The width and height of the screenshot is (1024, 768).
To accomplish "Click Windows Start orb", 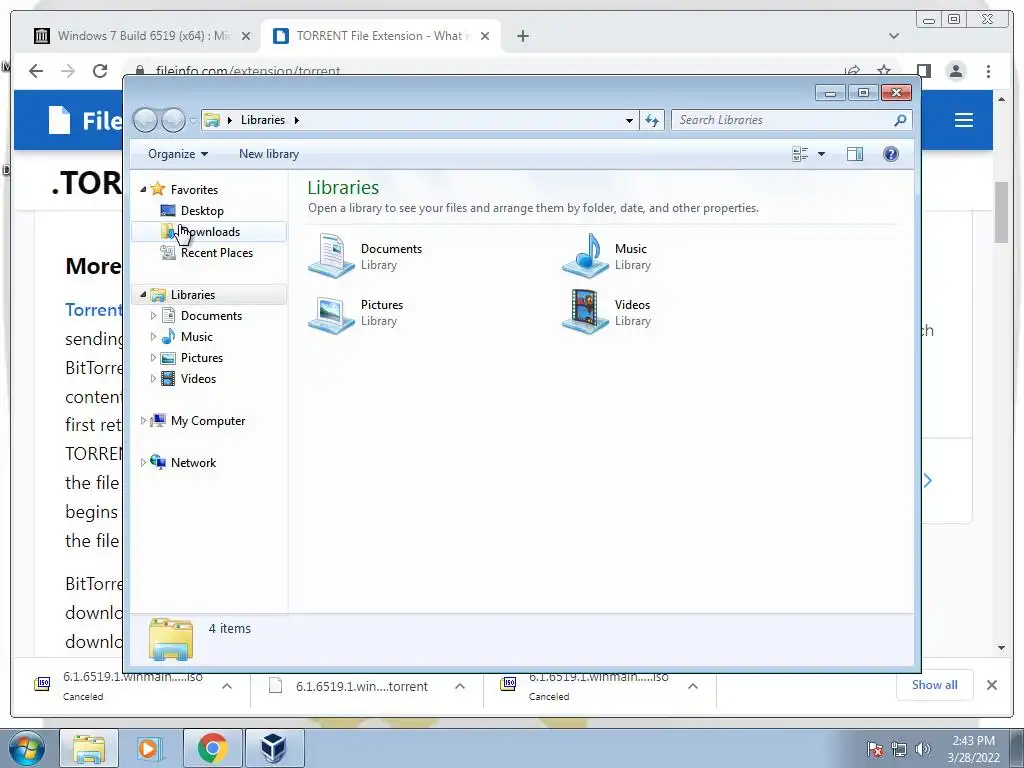I will click(26, 748).
